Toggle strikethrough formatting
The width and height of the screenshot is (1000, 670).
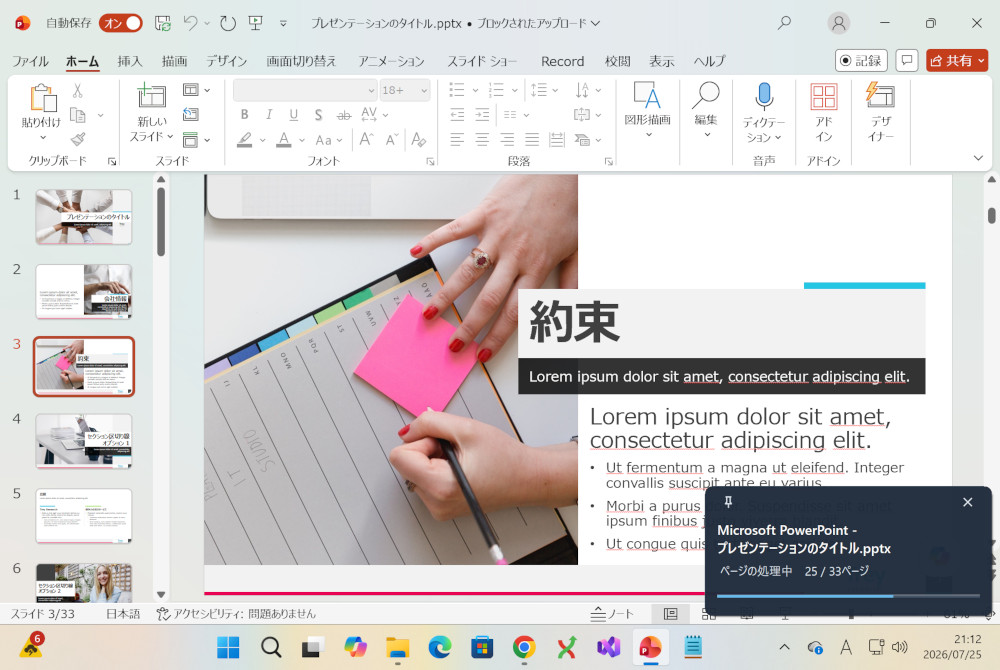coord(344,115)
